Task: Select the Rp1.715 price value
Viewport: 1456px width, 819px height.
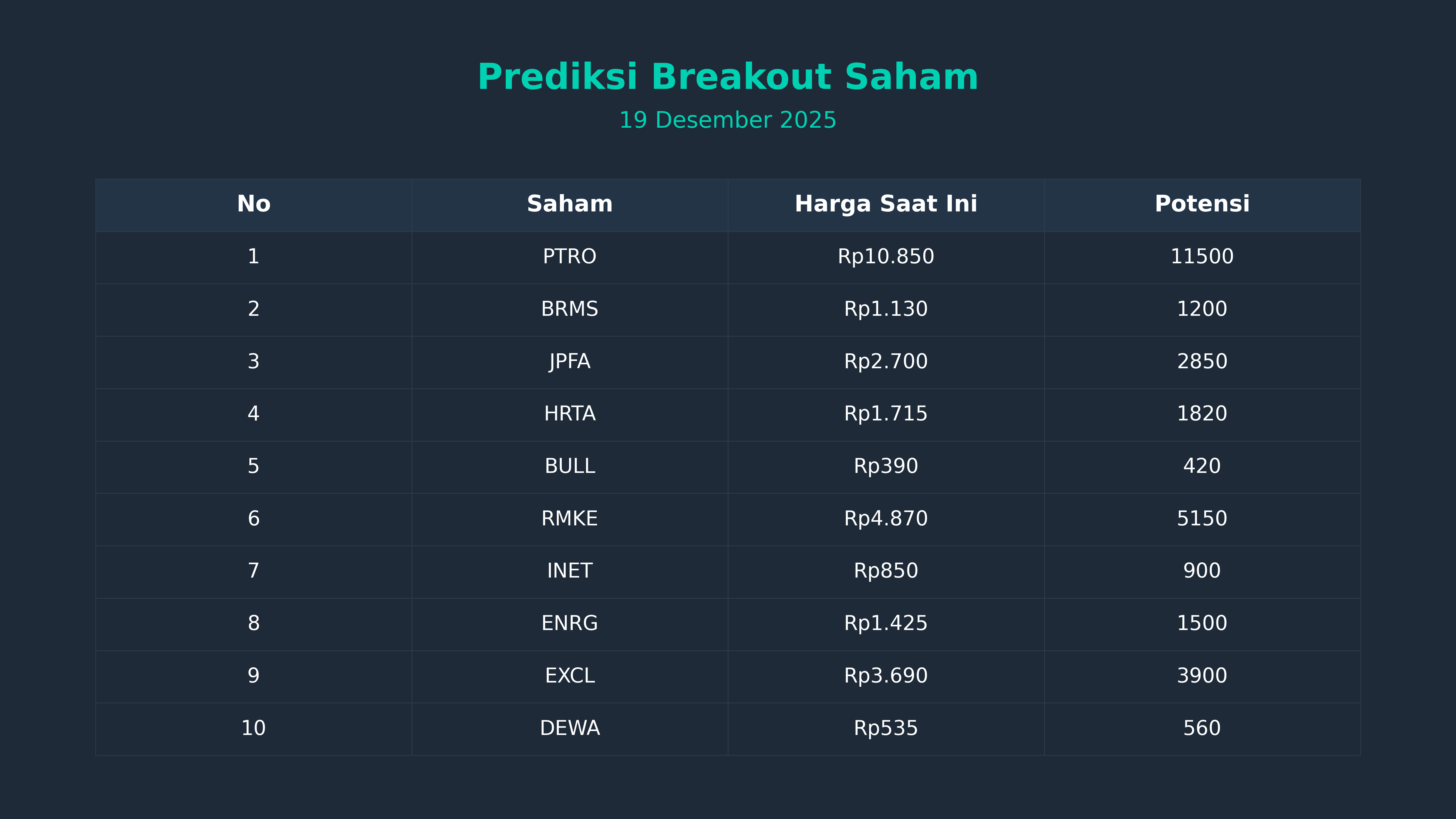Action: (x=886, y=414)
